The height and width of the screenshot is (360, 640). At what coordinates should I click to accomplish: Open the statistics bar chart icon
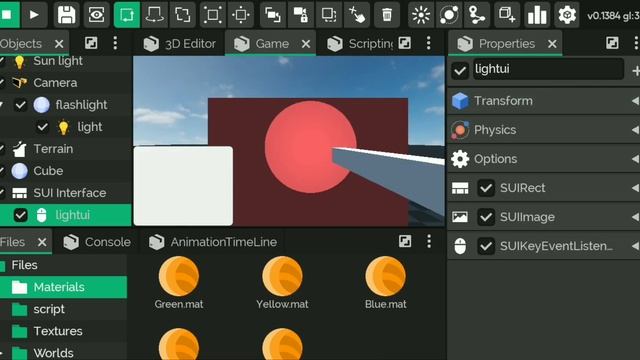537,15
